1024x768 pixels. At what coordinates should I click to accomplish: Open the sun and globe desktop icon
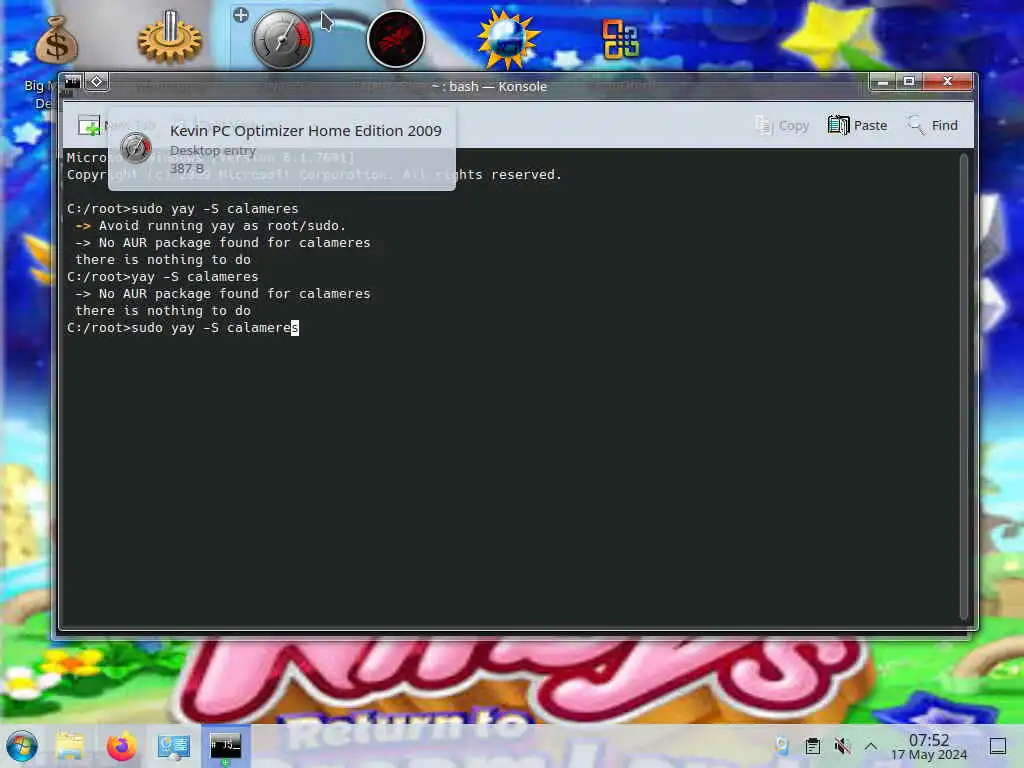click(x=508, y=39)
